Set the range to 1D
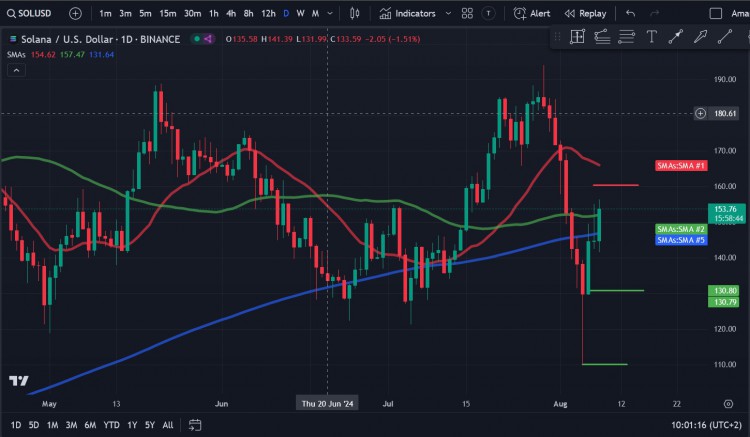 pos(16,425)
